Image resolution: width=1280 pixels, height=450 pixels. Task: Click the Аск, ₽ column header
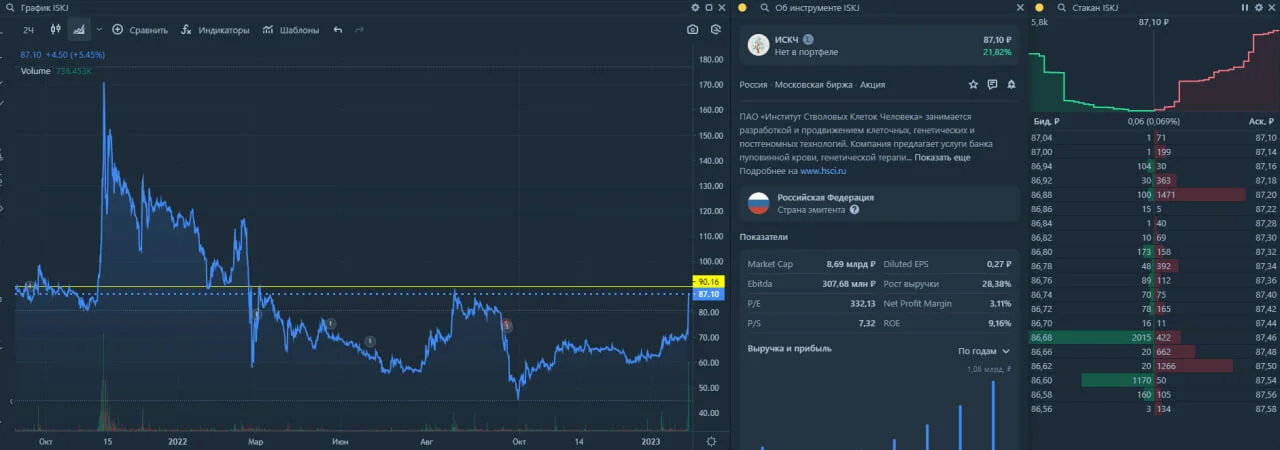point(1262,122)
